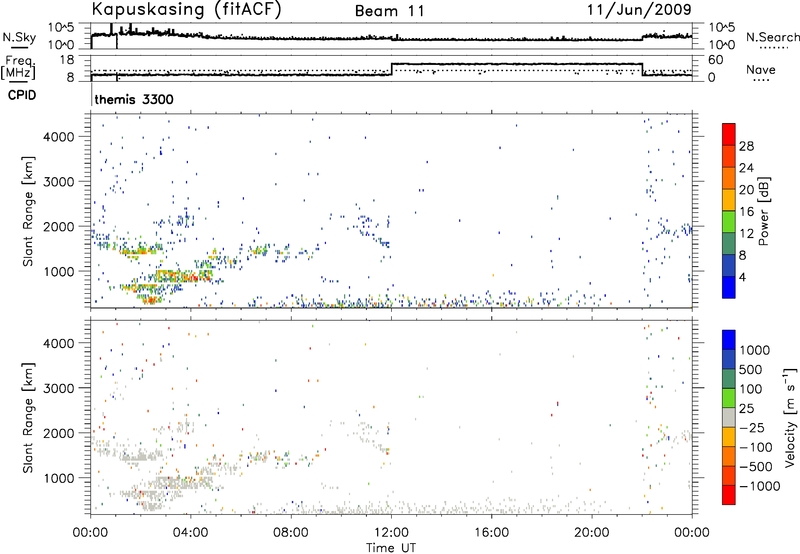800x554 pixels.
Task: Click the "CPID" label
Action: (21, 95)
